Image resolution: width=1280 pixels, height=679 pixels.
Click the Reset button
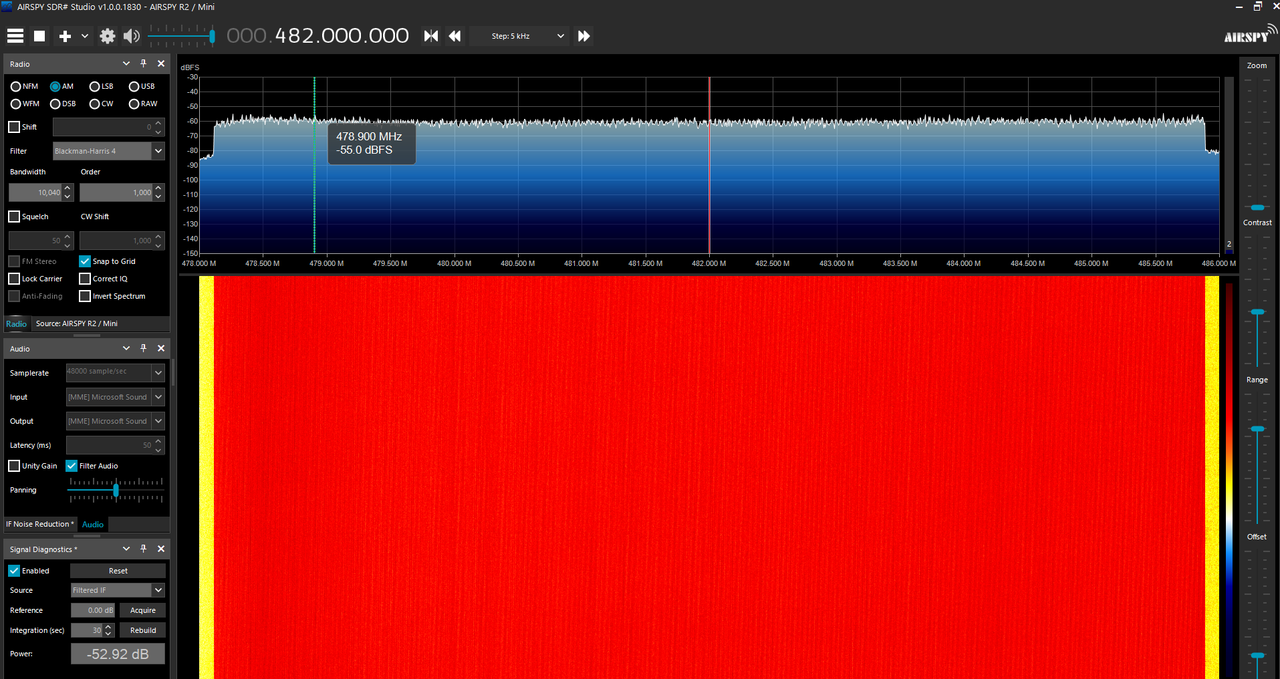[x=118, y=571]
